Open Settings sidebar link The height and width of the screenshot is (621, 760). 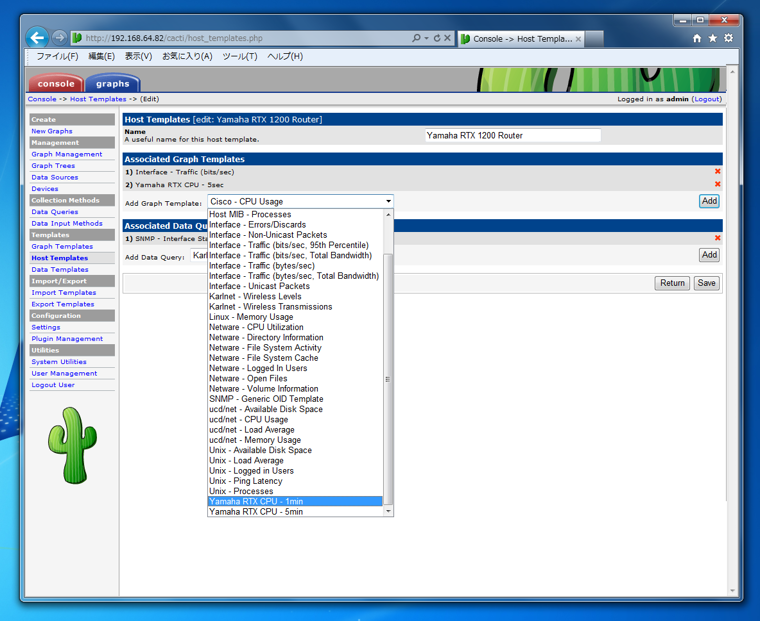pyautogui.click(x=46, y=327)
